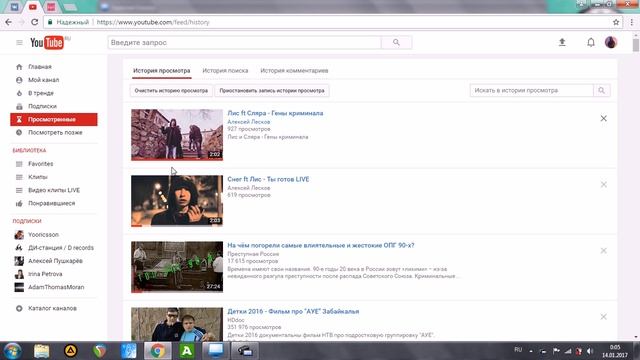Open the video upload arrow icon
This screenshot has width=640, height=360.
(562, 42)
